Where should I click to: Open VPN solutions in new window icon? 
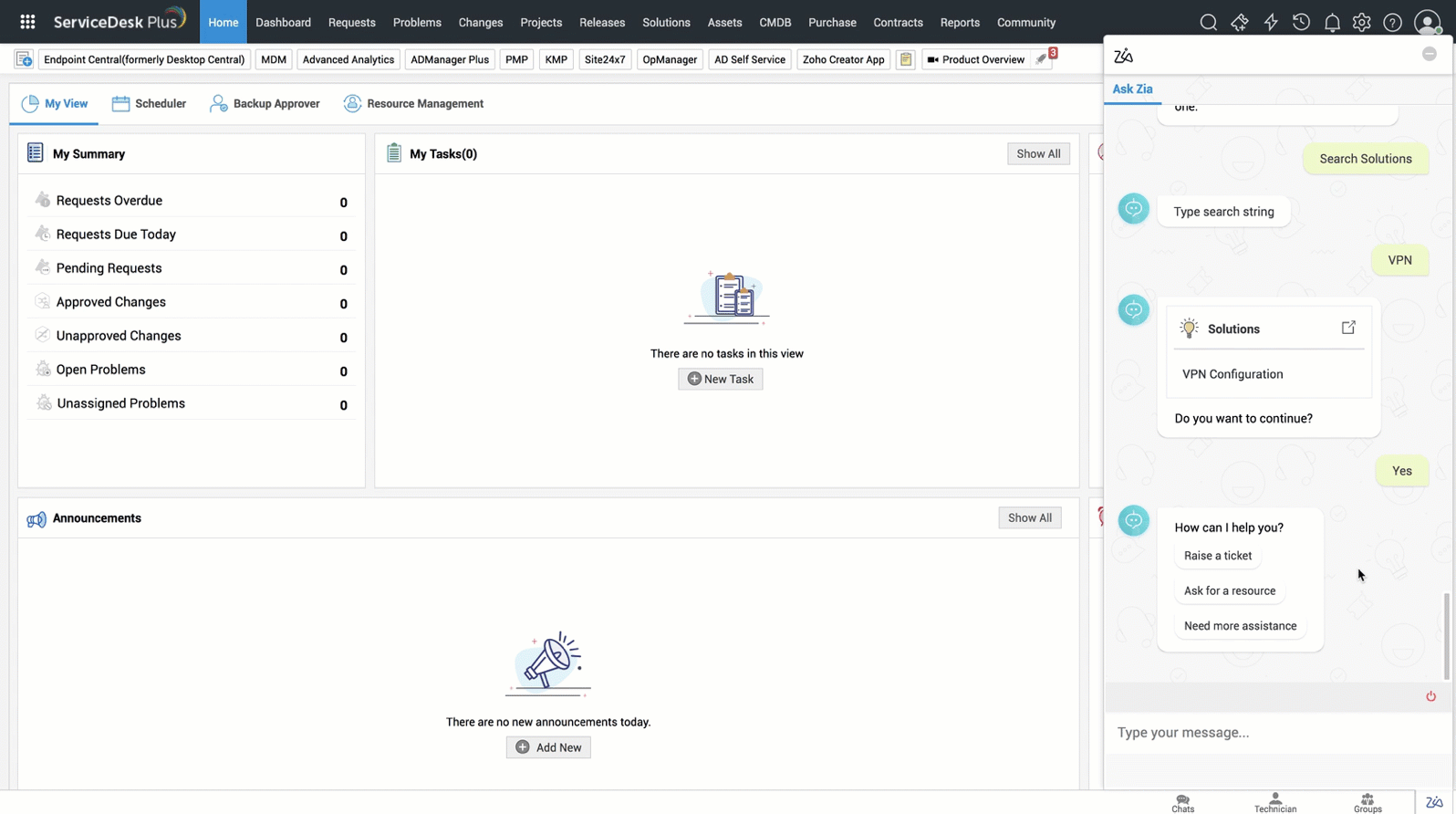(x=1348, y=328)
